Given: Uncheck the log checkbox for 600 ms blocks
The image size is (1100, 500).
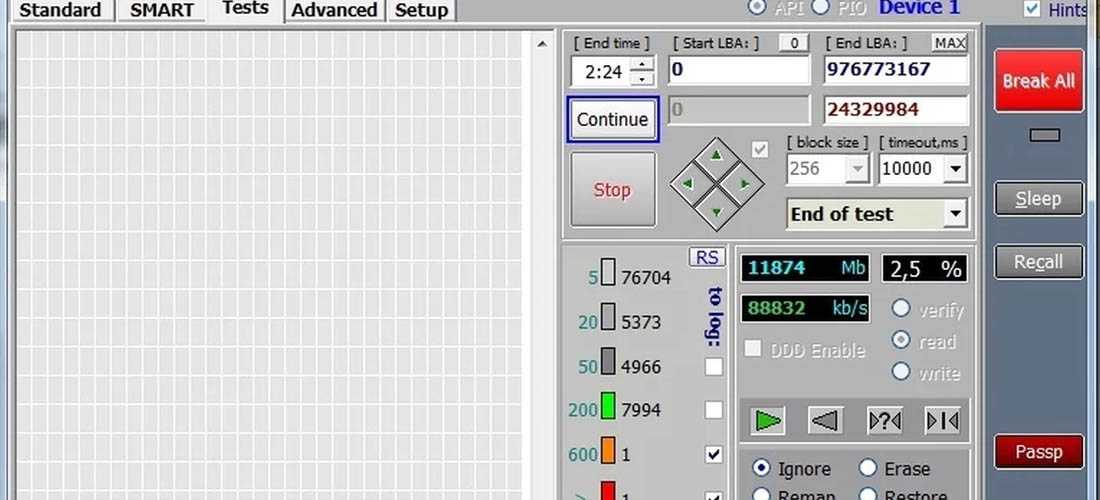Looking at the screenshot, I should [713, 454].
